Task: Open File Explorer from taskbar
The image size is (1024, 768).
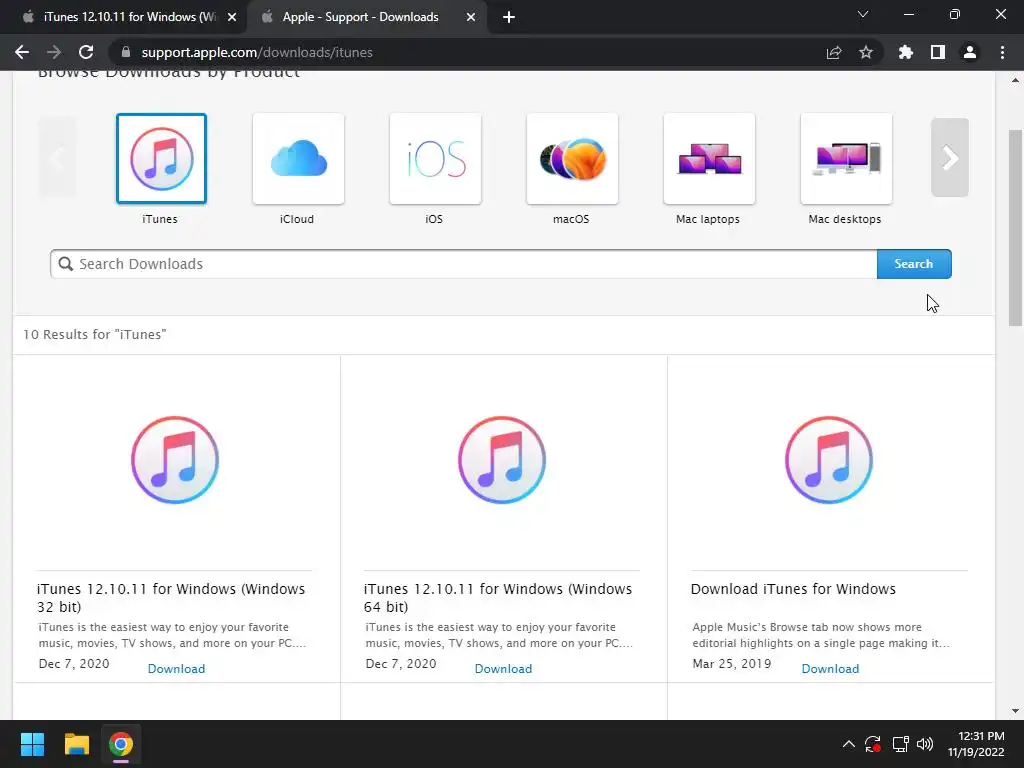Action: tap(76, 744)
